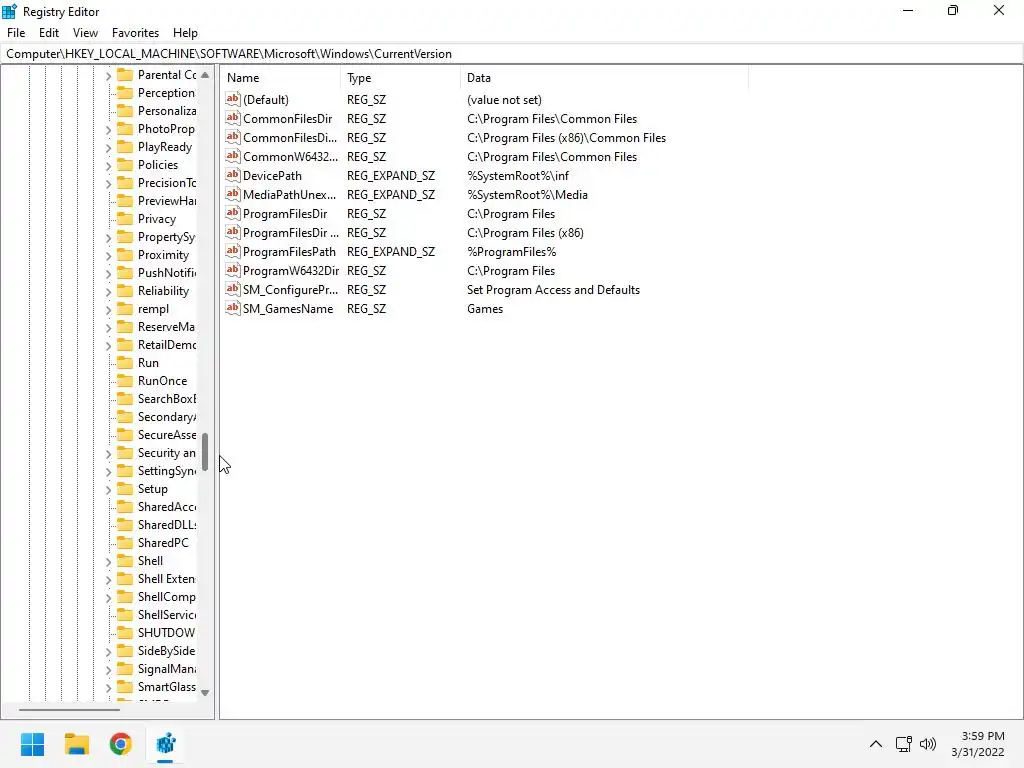Select the Proximity tree key

click(163, 255)
